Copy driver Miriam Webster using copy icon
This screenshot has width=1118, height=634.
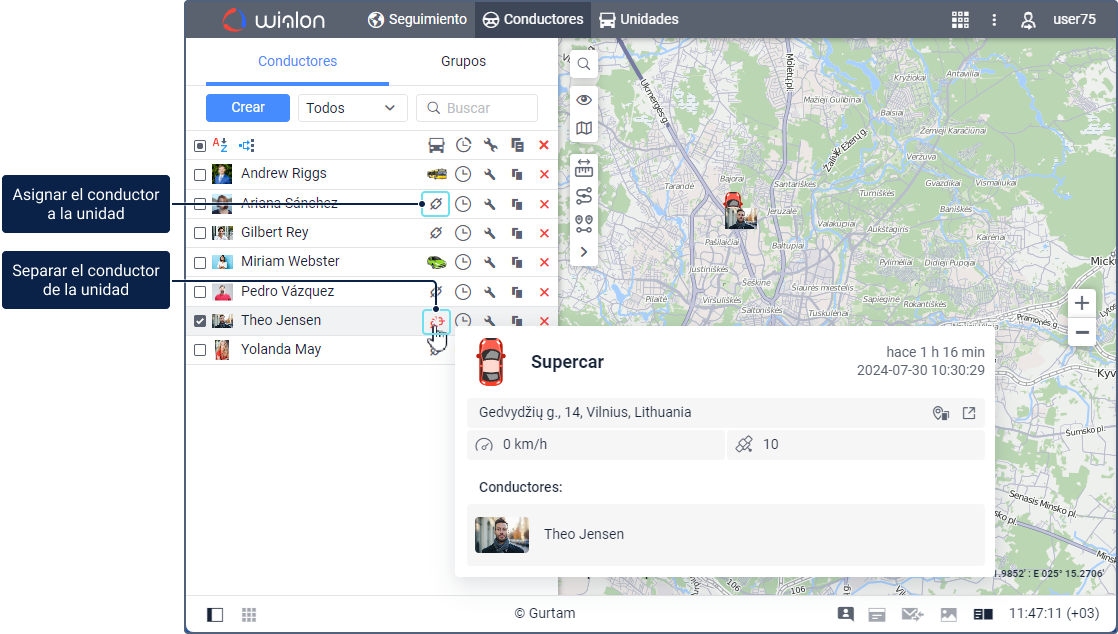[517, 262]
